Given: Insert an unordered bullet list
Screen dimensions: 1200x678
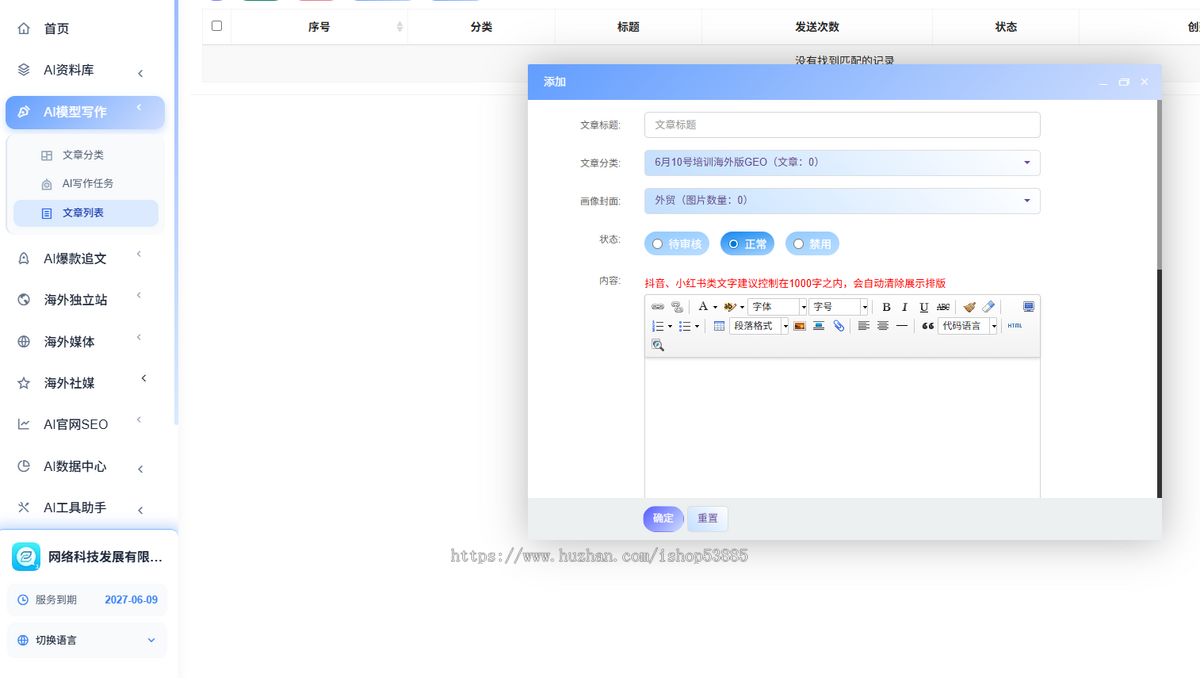Looking at the screenshot, I should [x=684, y=326].
